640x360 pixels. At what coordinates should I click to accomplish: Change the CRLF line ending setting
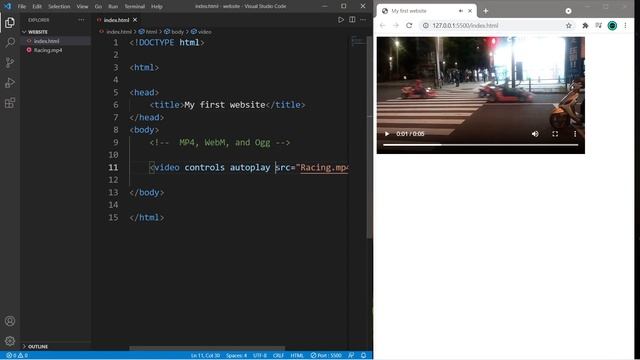point(278,356)
